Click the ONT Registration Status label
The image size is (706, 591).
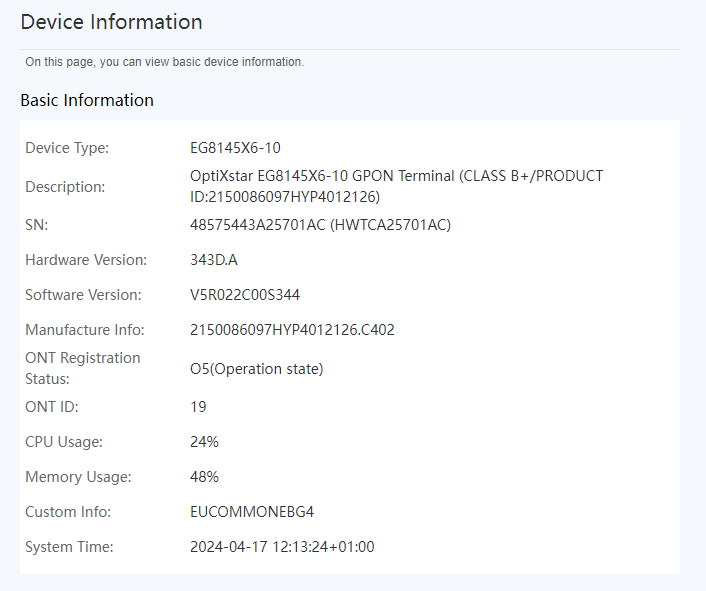[x=83, y=368]
